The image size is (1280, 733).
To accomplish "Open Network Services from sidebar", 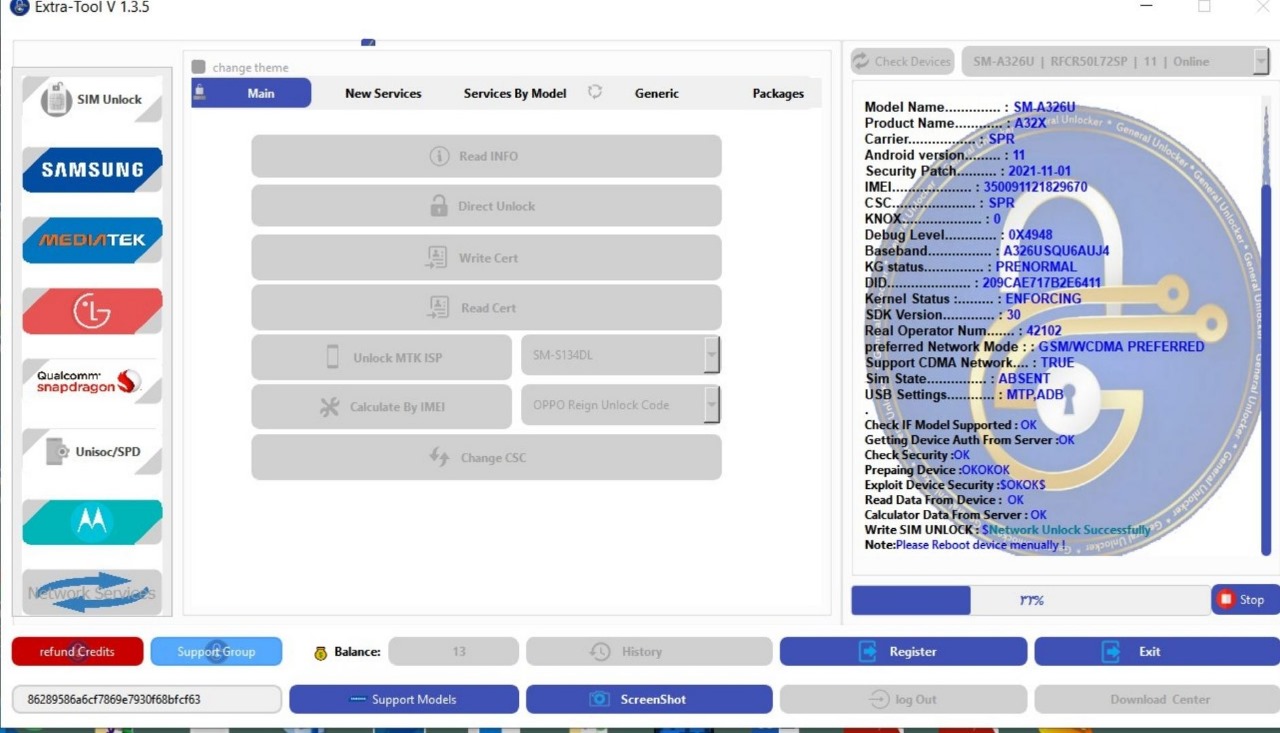I will tap(92, 592).
